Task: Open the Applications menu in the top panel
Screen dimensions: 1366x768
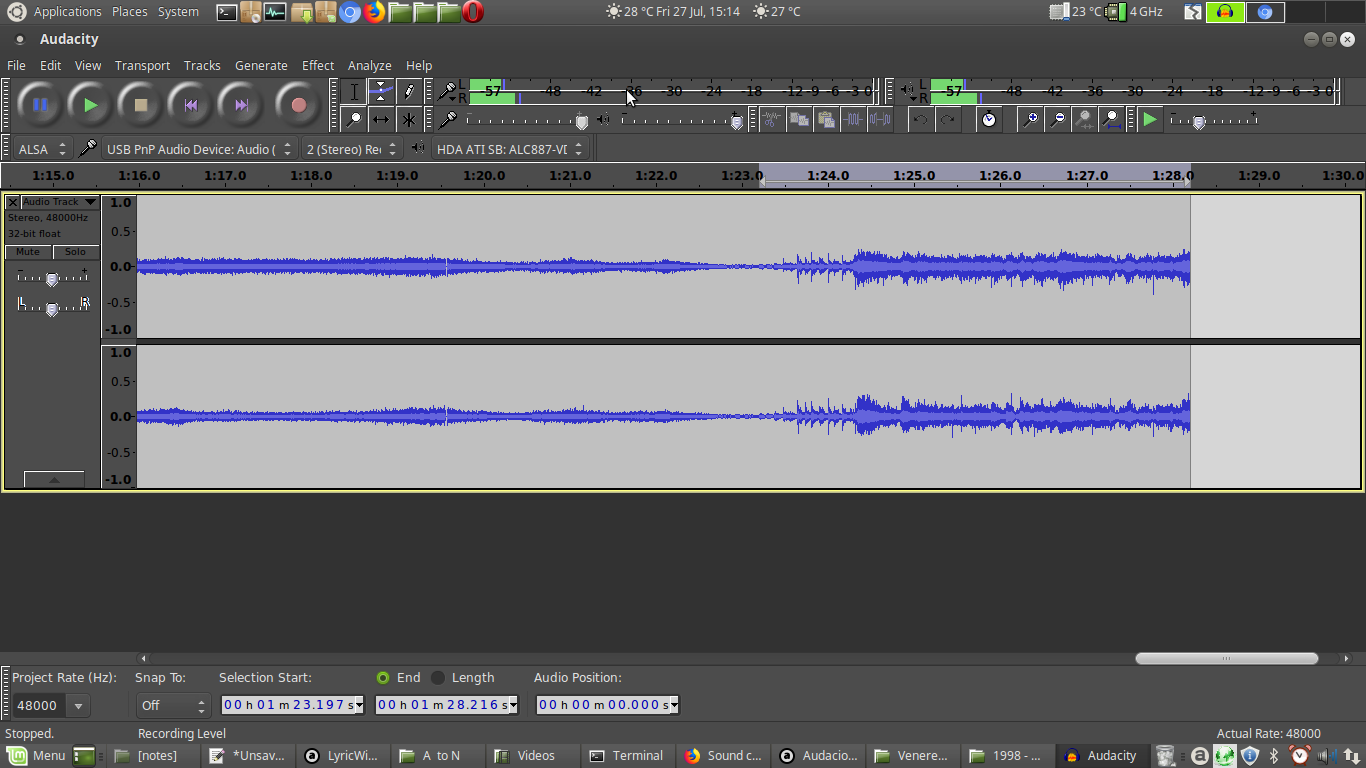Action: (x=67, y=12)
